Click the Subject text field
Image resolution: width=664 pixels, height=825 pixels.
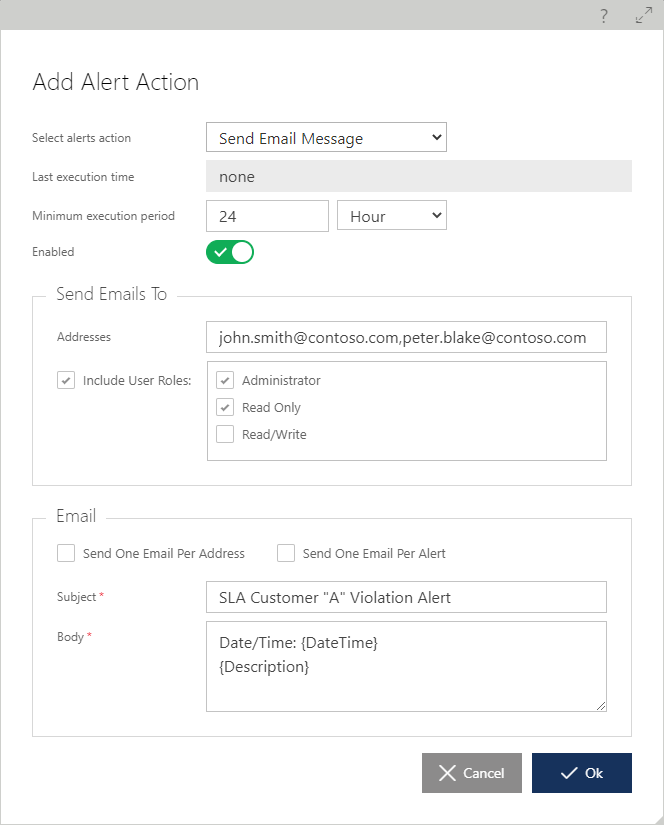click(406, 597)
